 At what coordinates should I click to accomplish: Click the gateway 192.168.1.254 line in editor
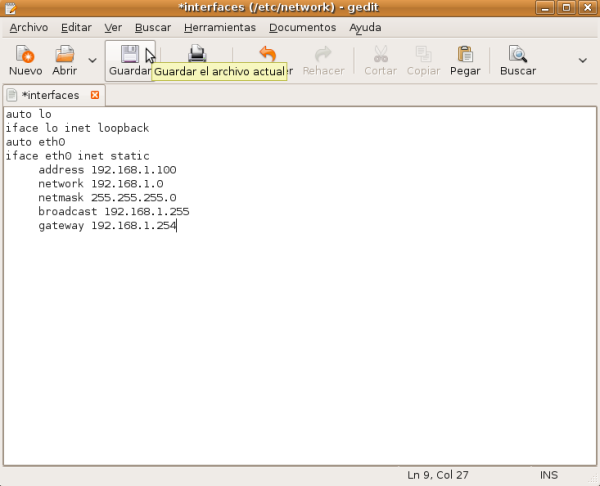click(107, 226)
